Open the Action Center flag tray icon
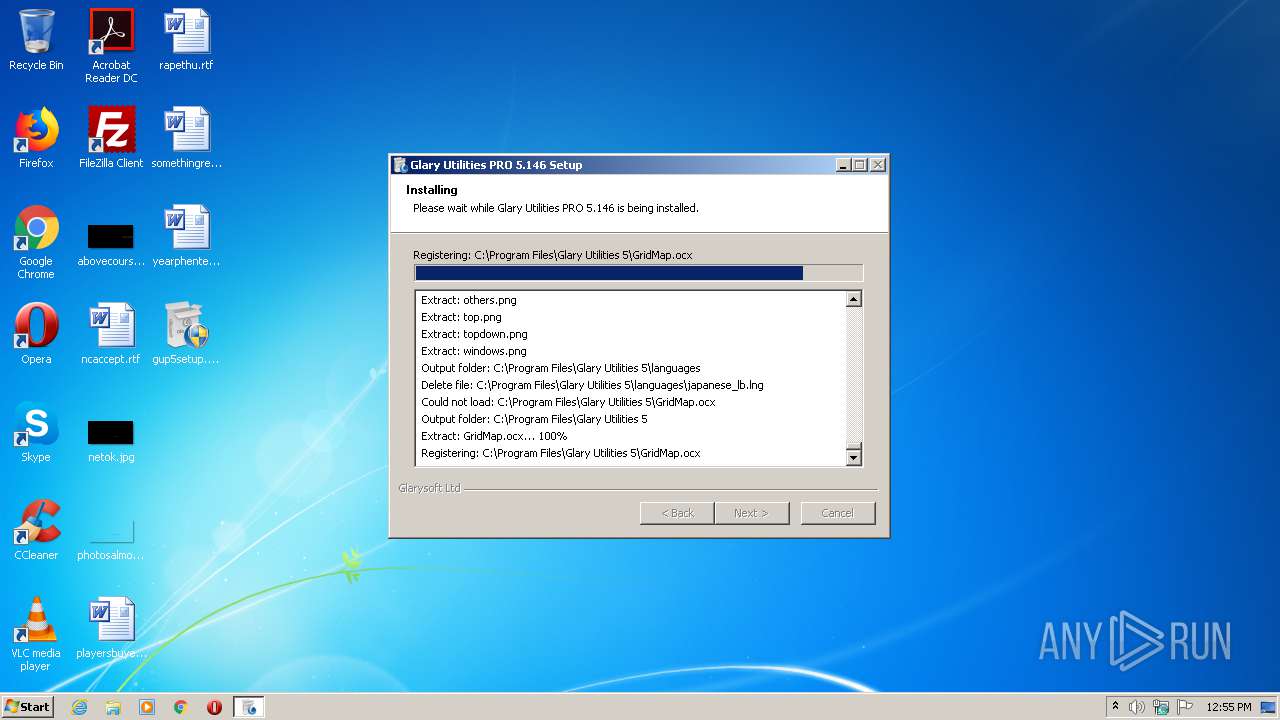 pyautogui.click(x=1185, y=707)
